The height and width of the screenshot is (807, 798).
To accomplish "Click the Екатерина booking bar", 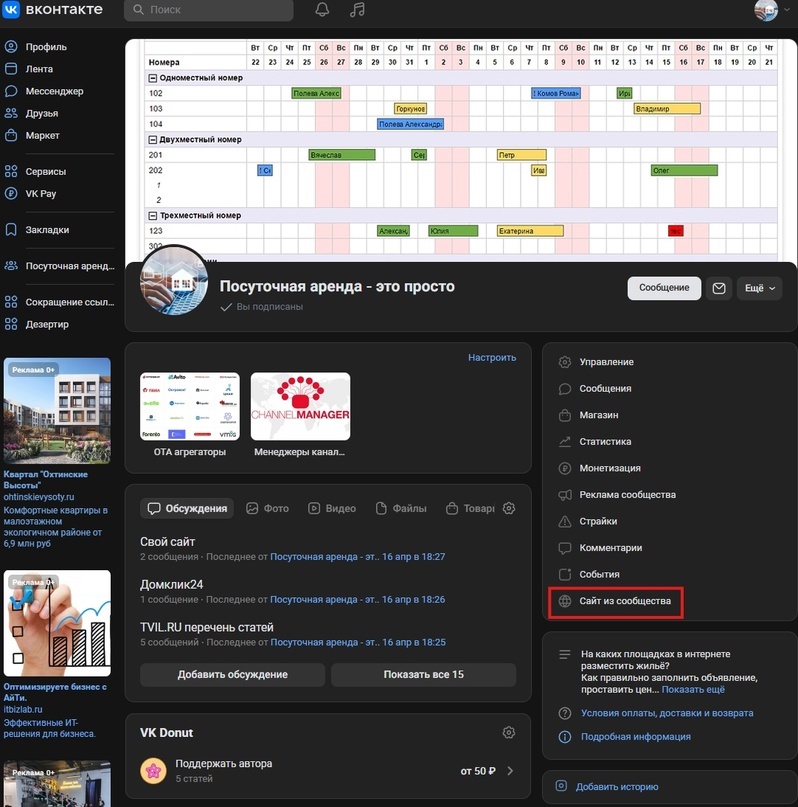I will point(530,231).
